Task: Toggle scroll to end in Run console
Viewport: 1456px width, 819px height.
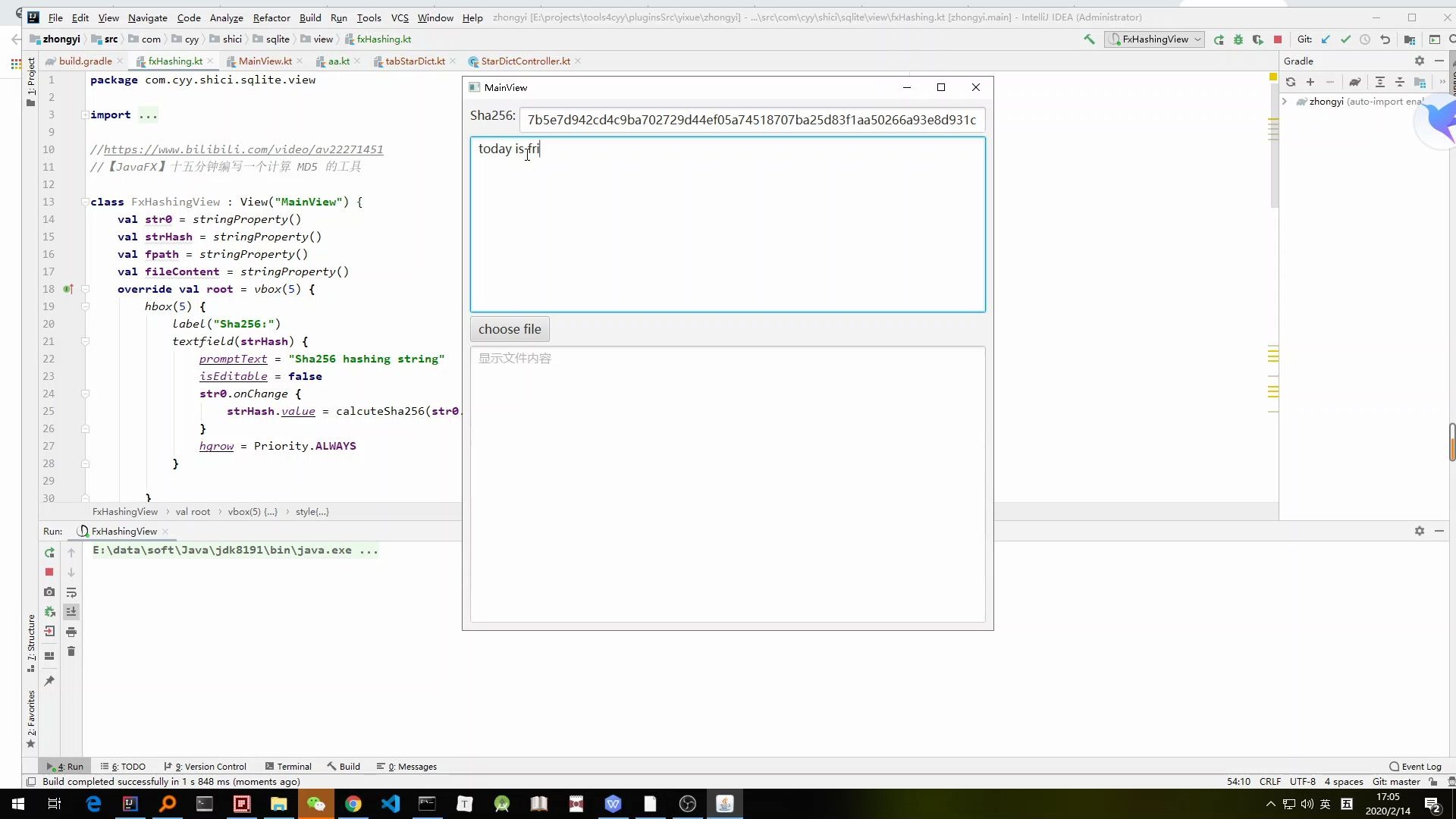Action: pyautogui.click(x=71, y=612)
